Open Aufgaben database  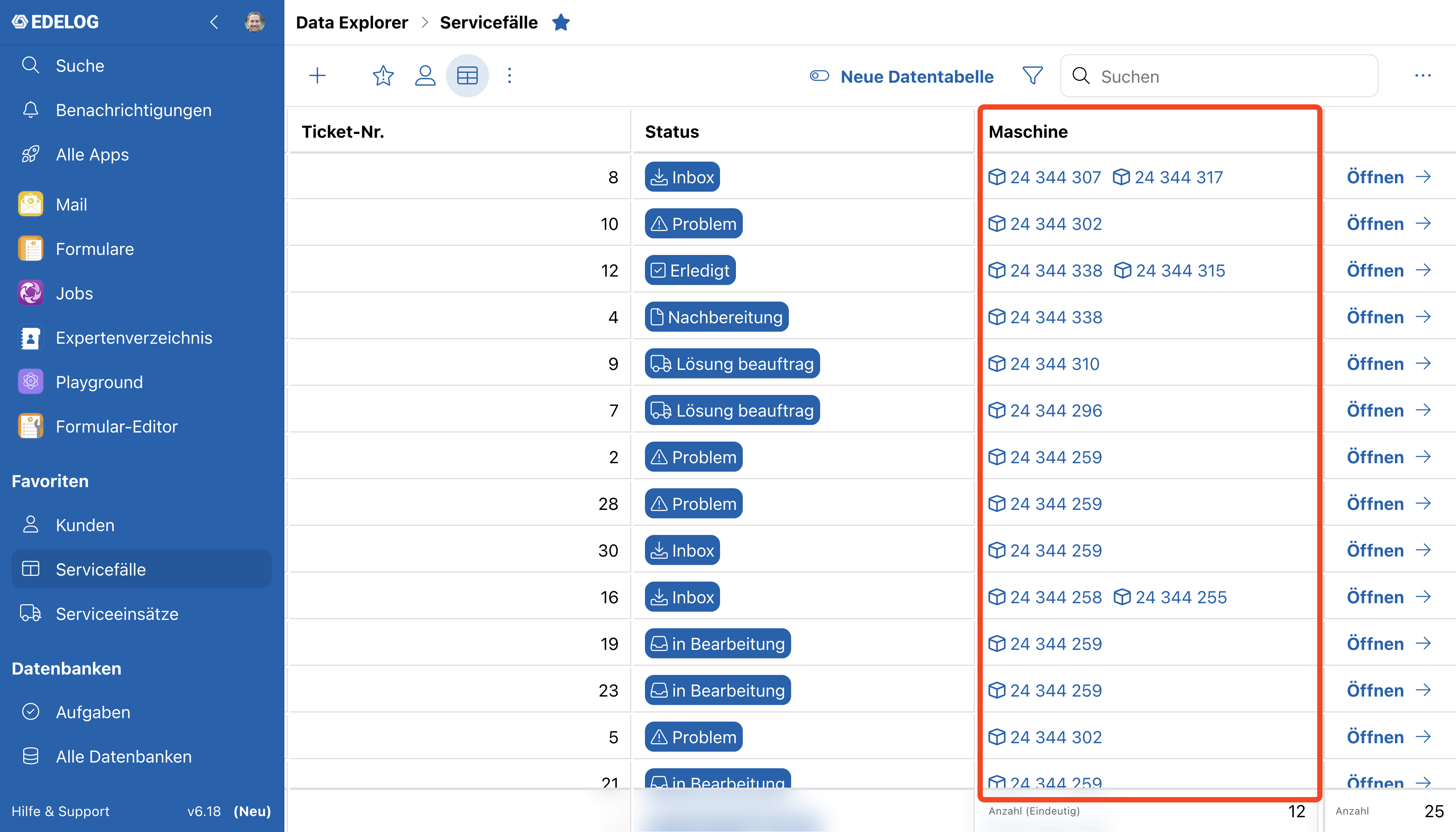point(141,712)
